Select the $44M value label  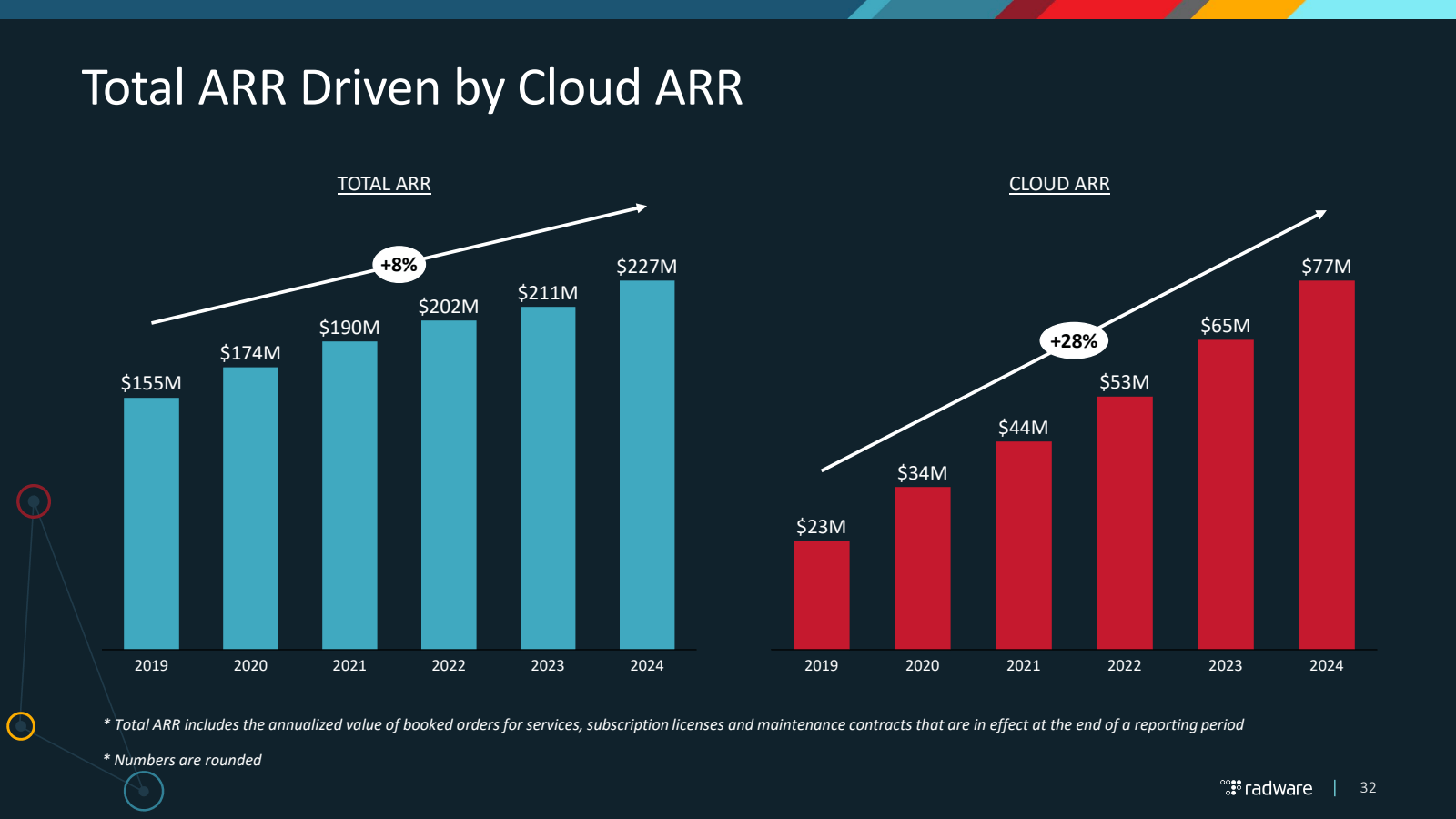(x=1023, y=428)
